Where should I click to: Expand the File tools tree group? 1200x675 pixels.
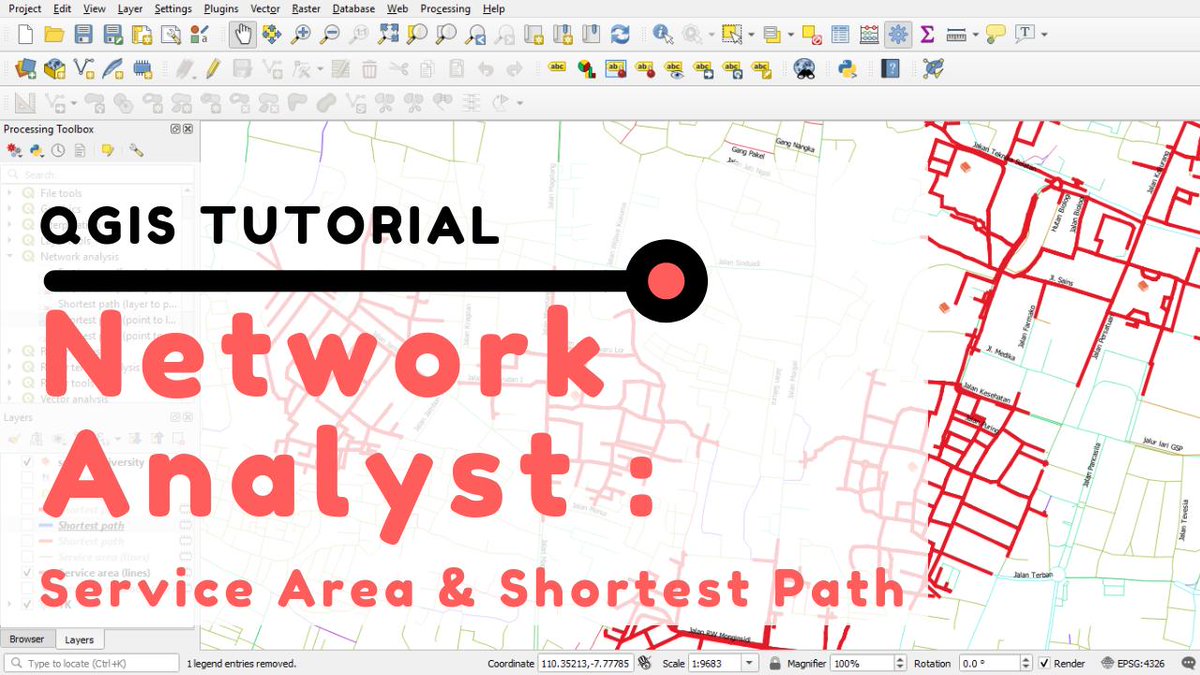[11, 193]
